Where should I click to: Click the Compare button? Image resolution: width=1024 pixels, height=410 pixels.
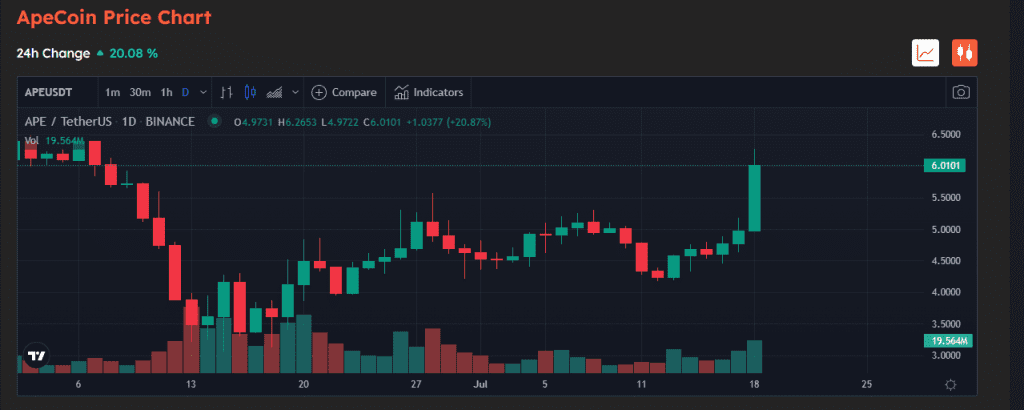point(344,92)
